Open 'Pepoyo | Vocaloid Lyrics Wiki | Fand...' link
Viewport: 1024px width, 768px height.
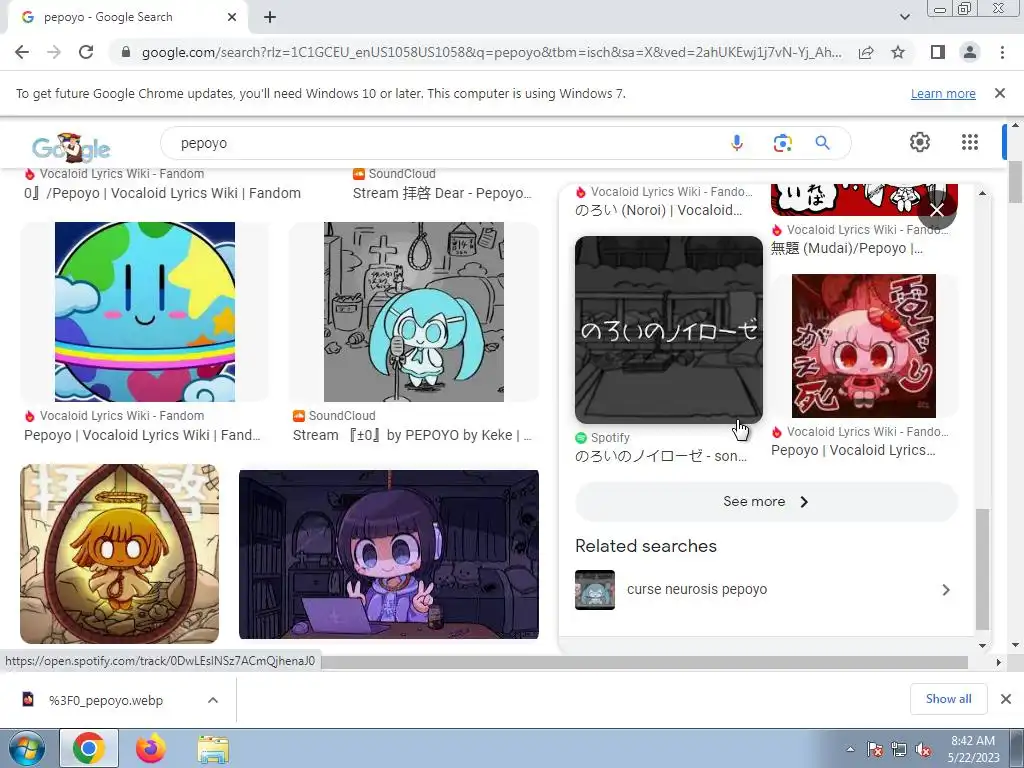coord(142,435)
